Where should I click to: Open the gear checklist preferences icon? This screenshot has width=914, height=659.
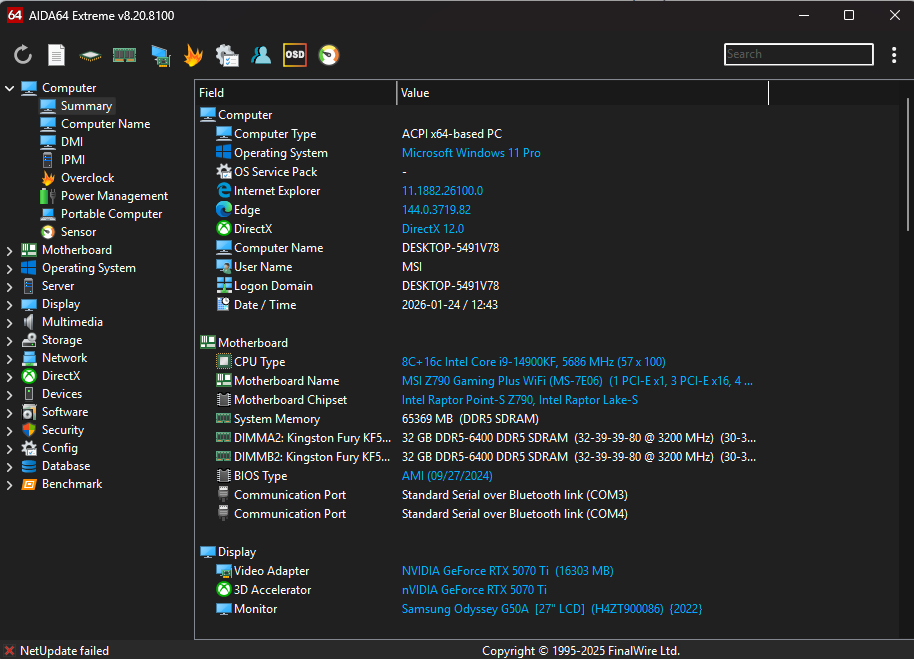tap(227, 55)
